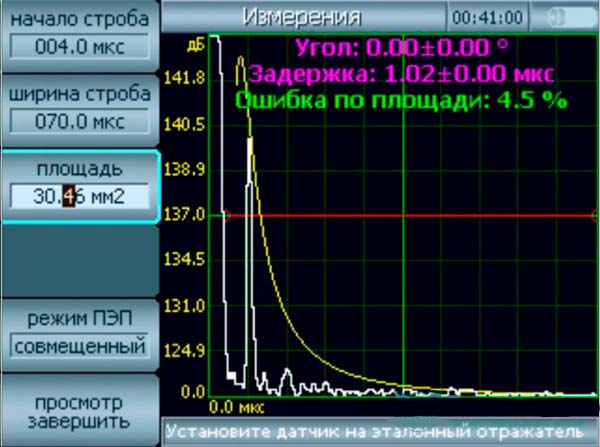Viewport: 600px width, 447px height.
Task: Click the 070.0 мкс strobe width field
Action: pyautogui.click(x=79, y=121)
